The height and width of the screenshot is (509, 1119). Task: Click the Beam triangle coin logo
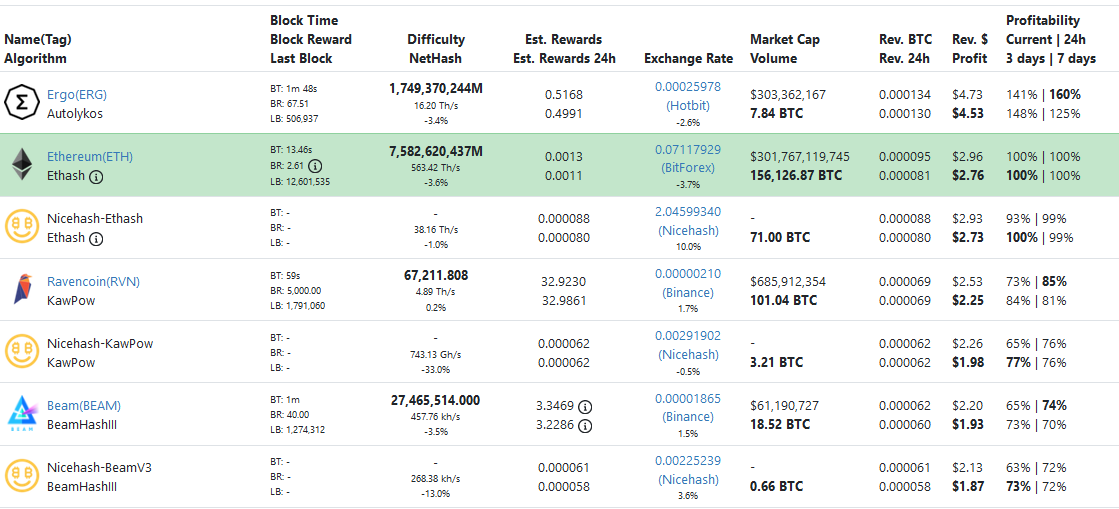tap(21, 413)
